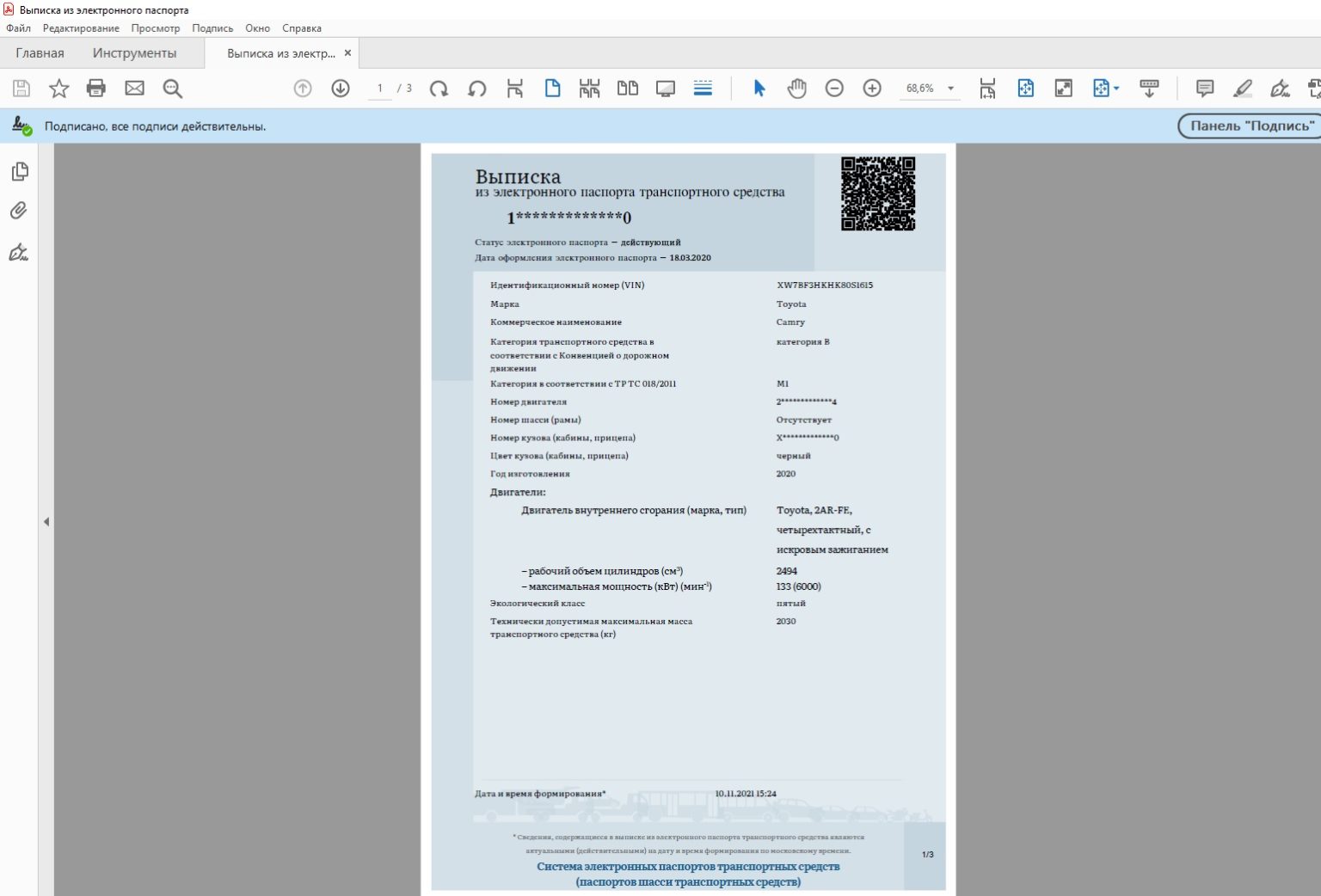
Task: Click the QR code on the document
Action: pos(877,193)
